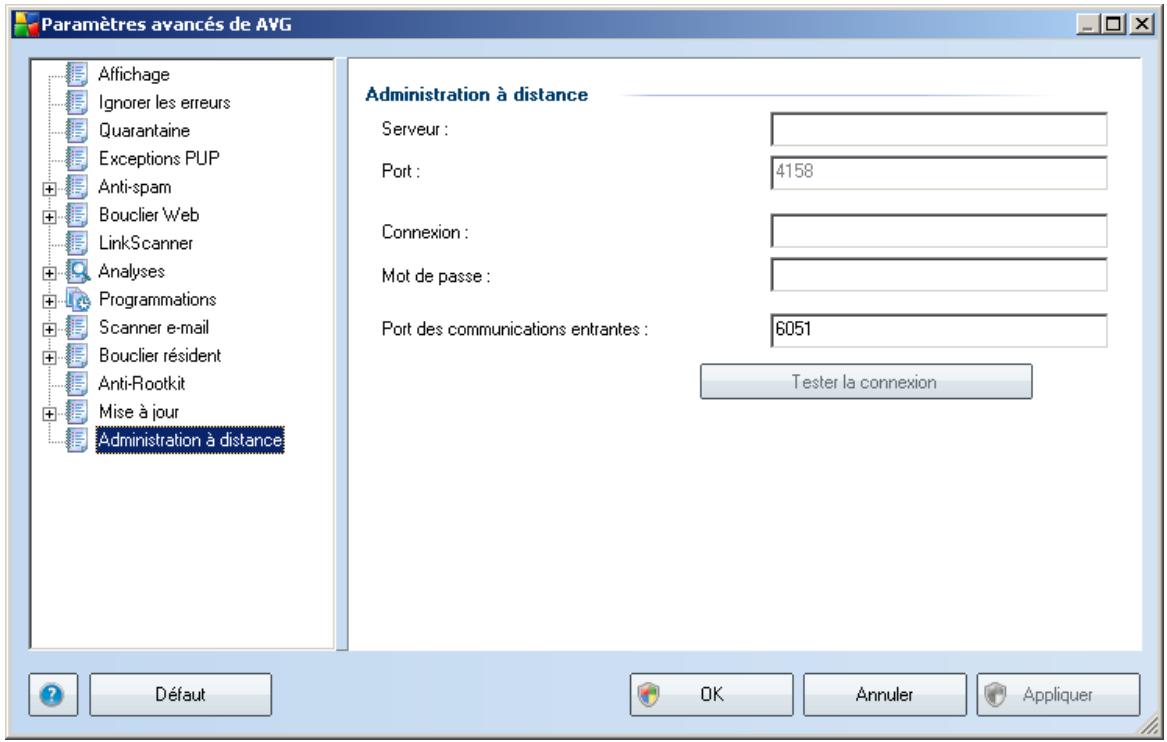
Task: Minimize the AVG settings window
Action: click(1088, 25)
